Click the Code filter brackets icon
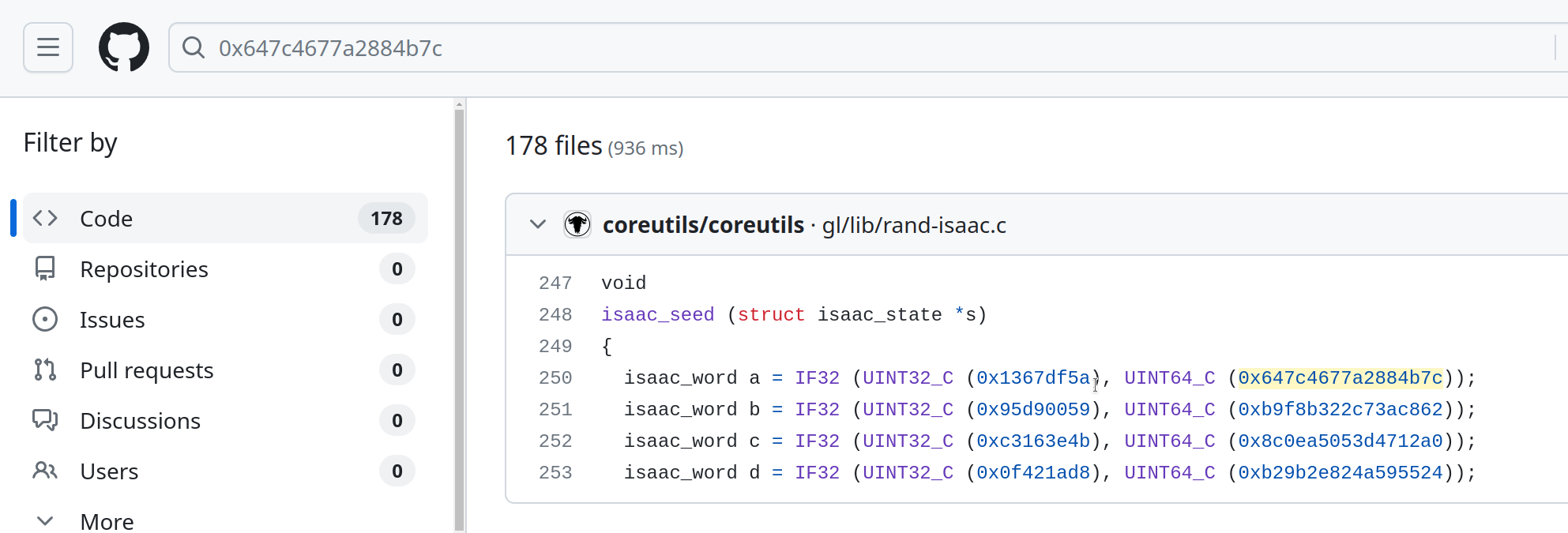Viewport: 1568px width, 533px height. [45, 218]
